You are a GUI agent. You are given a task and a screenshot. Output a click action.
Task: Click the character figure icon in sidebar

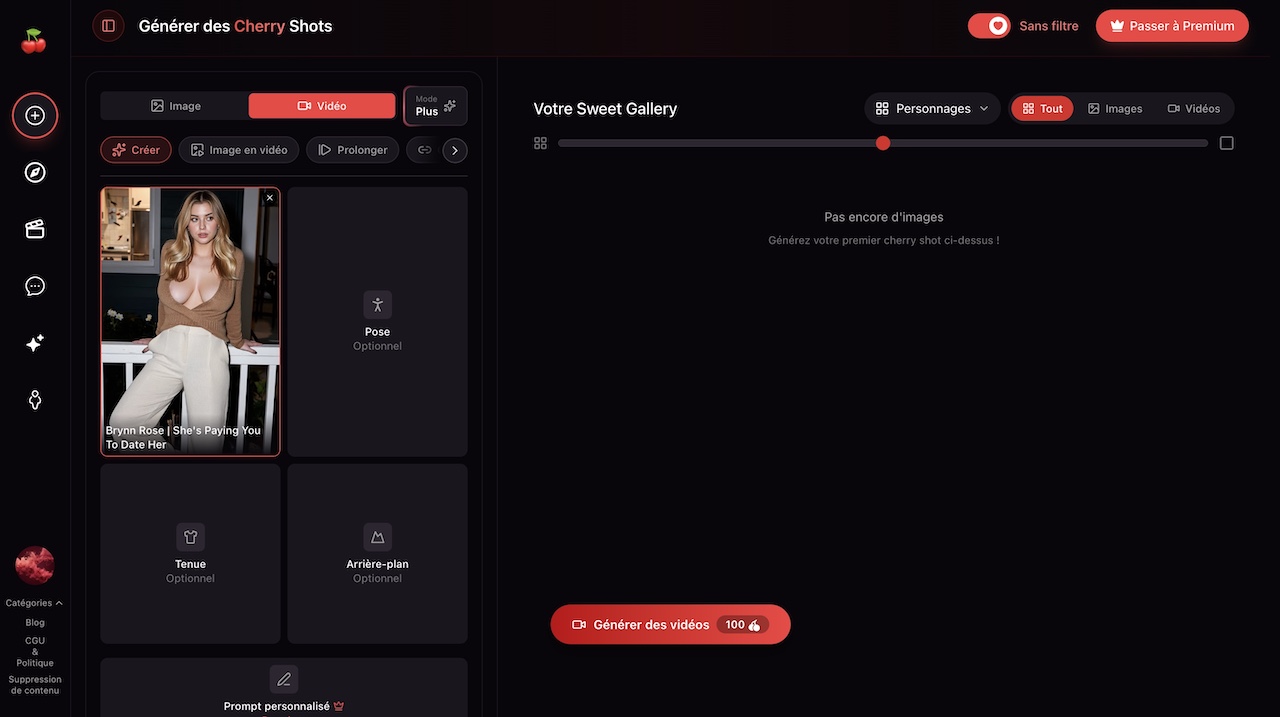click(x=35, y=400)
